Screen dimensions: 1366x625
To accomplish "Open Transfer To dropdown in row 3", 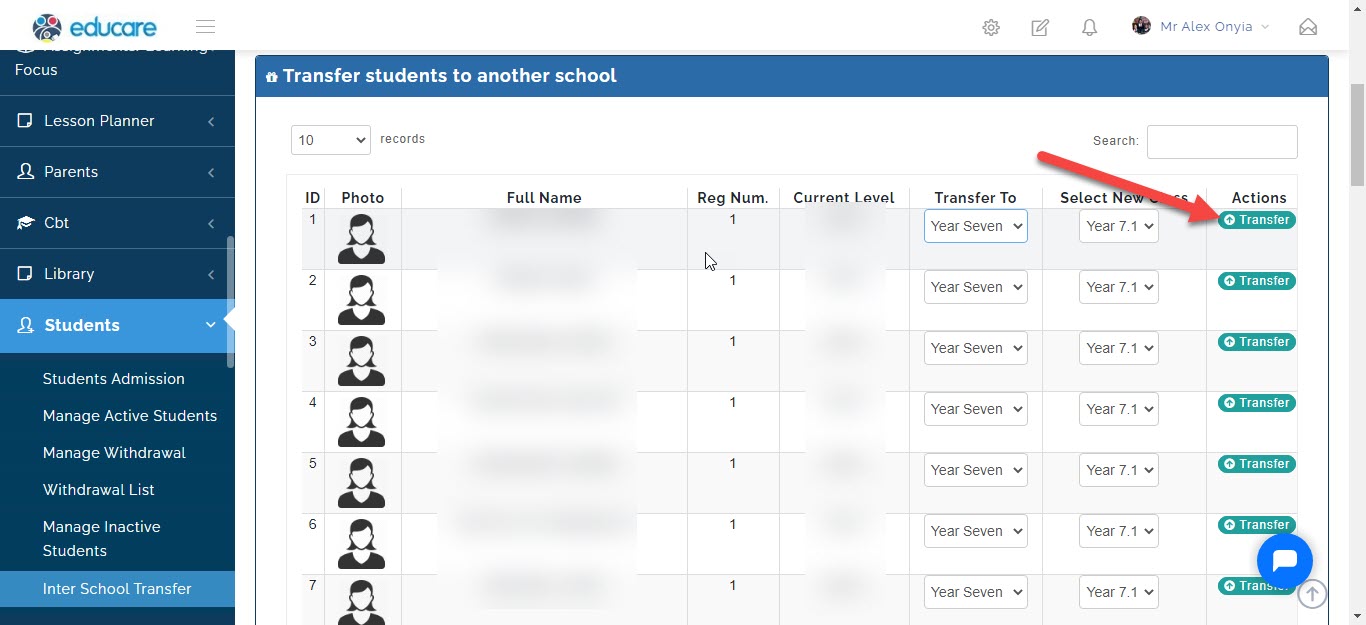I will (976, 348).
